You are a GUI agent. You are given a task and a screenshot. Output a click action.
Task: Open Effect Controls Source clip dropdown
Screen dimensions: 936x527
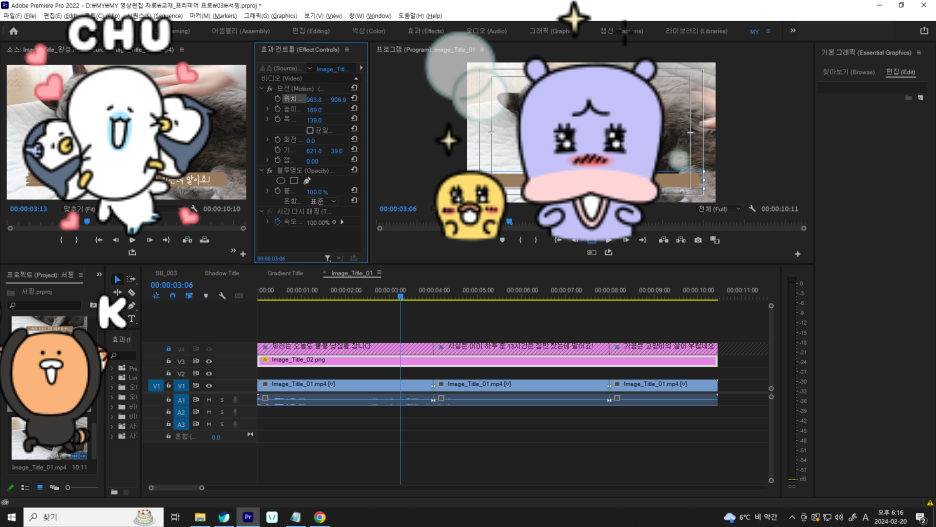click(x=310, y=69)
